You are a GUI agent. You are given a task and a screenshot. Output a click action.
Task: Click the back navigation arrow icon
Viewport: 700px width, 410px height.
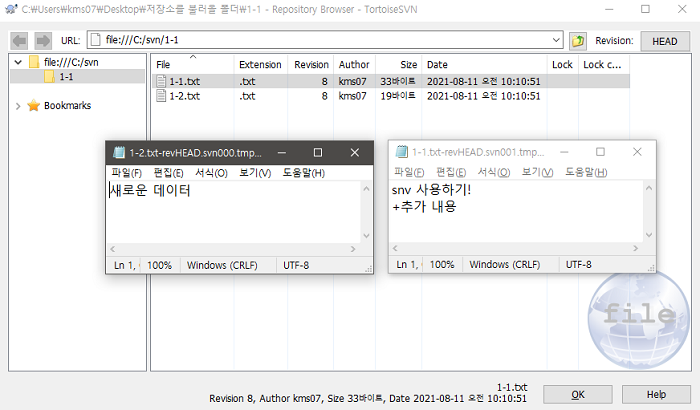point(20,41)
